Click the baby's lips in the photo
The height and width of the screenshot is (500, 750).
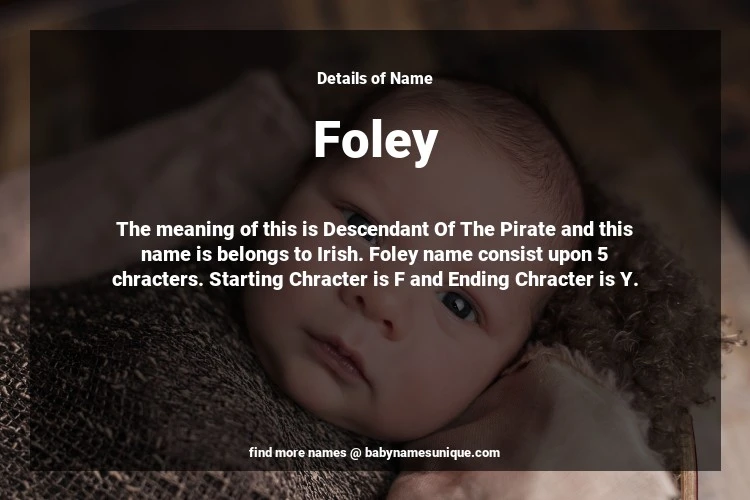click(x=335, y=355)
